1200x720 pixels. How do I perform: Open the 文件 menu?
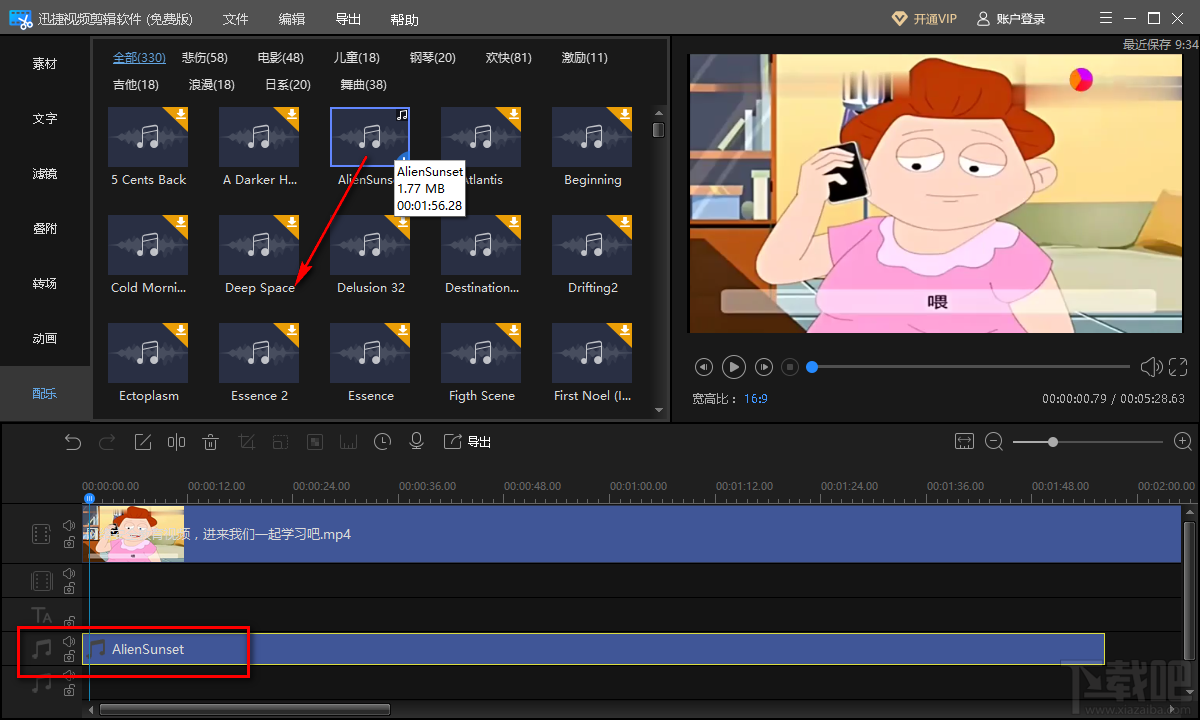point(235,19)
